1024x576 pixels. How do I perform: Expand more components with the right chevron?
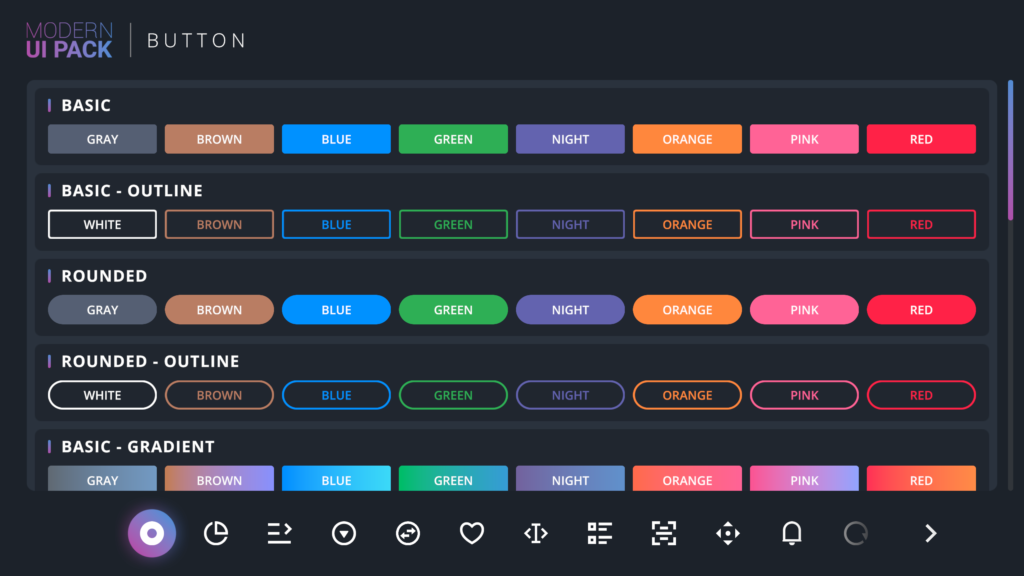928,533
